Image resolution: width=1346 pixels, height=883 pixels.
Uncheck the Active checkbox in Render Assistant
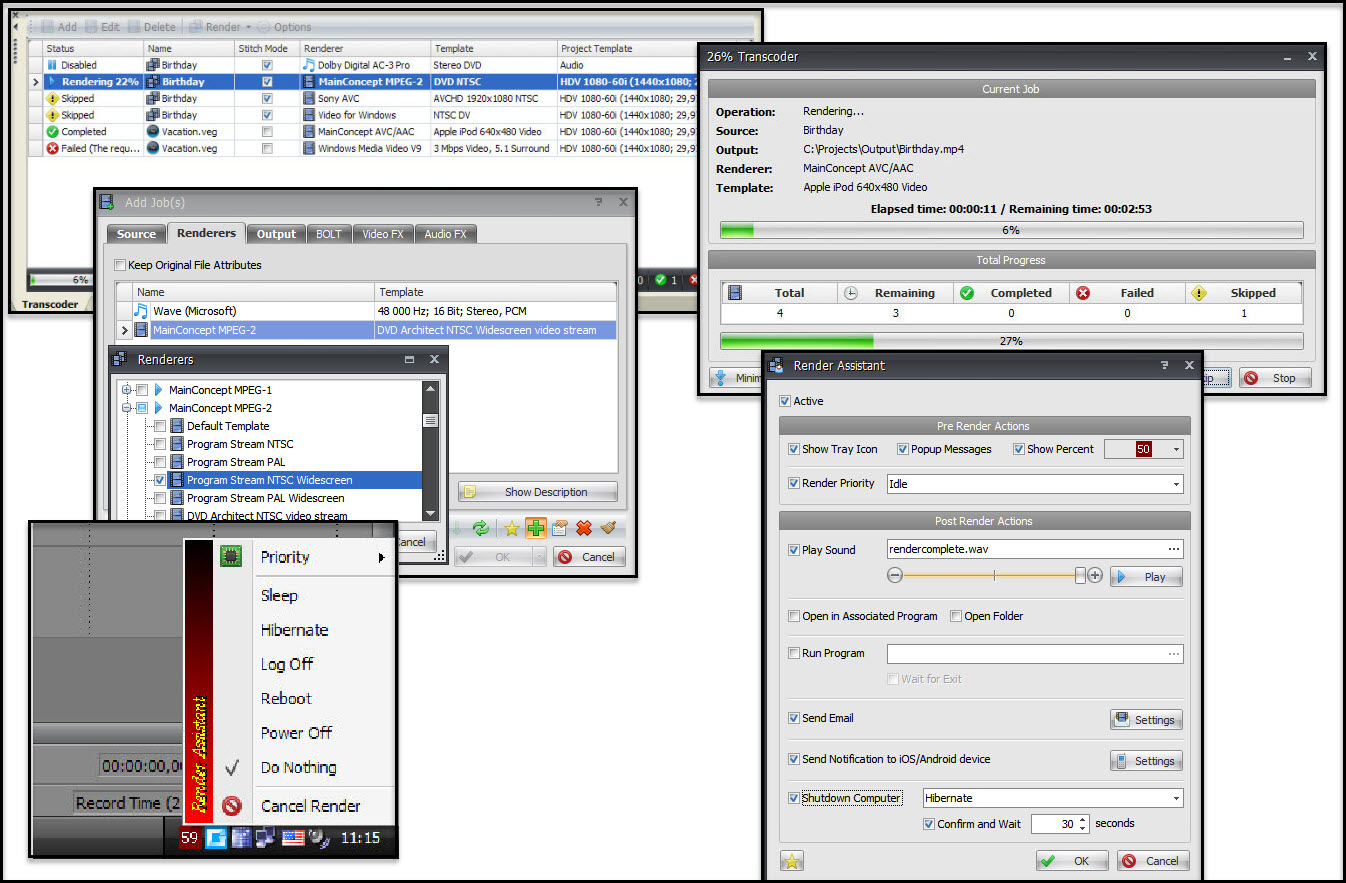(x=786, y=401)
